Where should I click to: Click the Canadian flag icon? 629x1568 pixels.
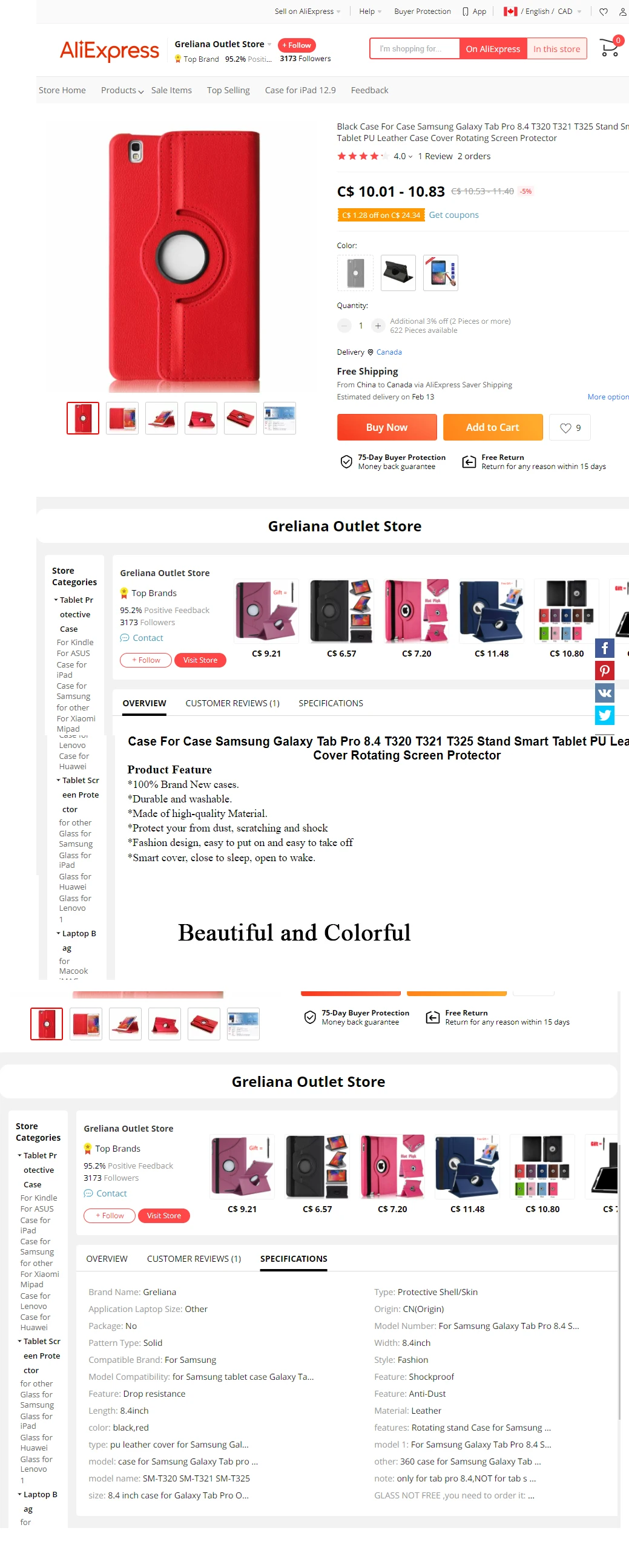[510, 11]
